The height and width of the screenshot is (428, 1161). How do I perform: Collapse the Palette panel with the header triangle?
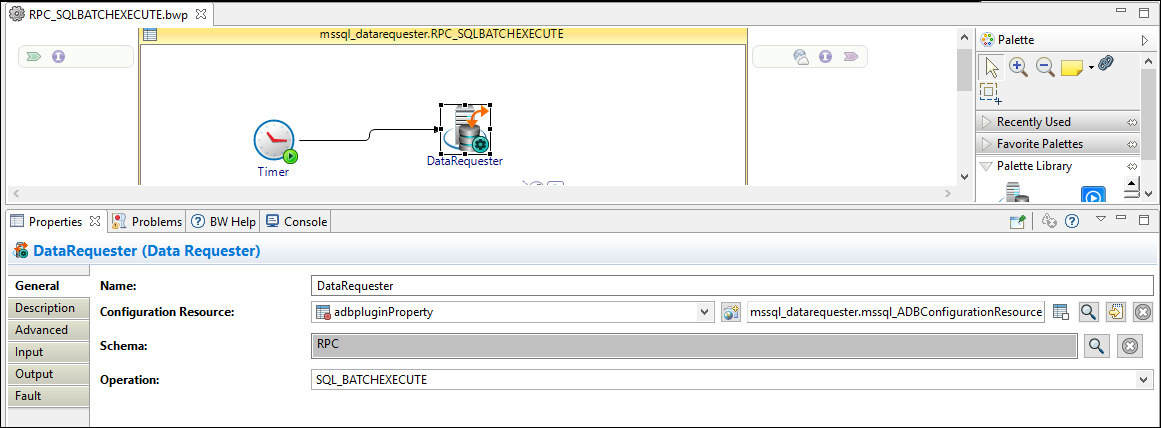click(1145, 40)
